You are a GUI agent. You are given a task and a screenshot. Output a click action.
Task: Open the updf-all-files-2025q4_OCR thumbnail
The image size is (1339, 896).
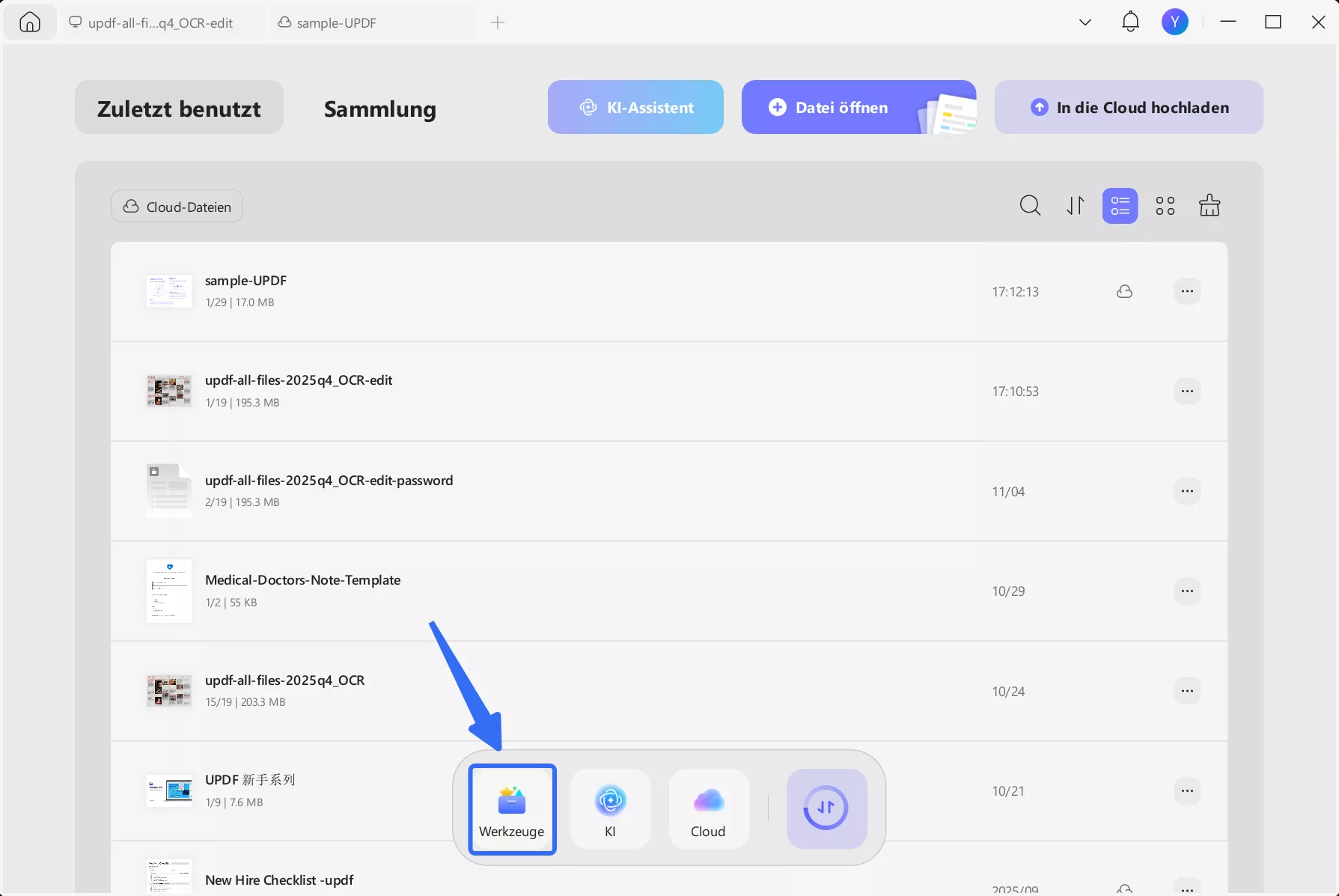pos(169,691)
